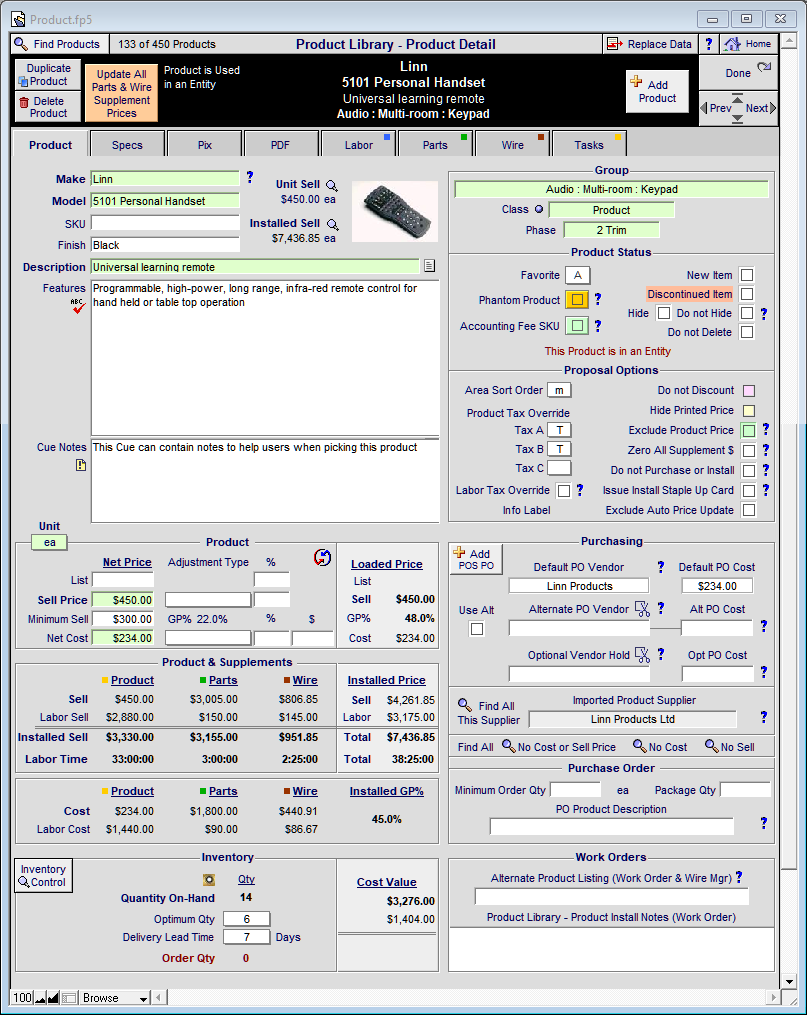Open the Favorite A dropdown

(577, 275)
